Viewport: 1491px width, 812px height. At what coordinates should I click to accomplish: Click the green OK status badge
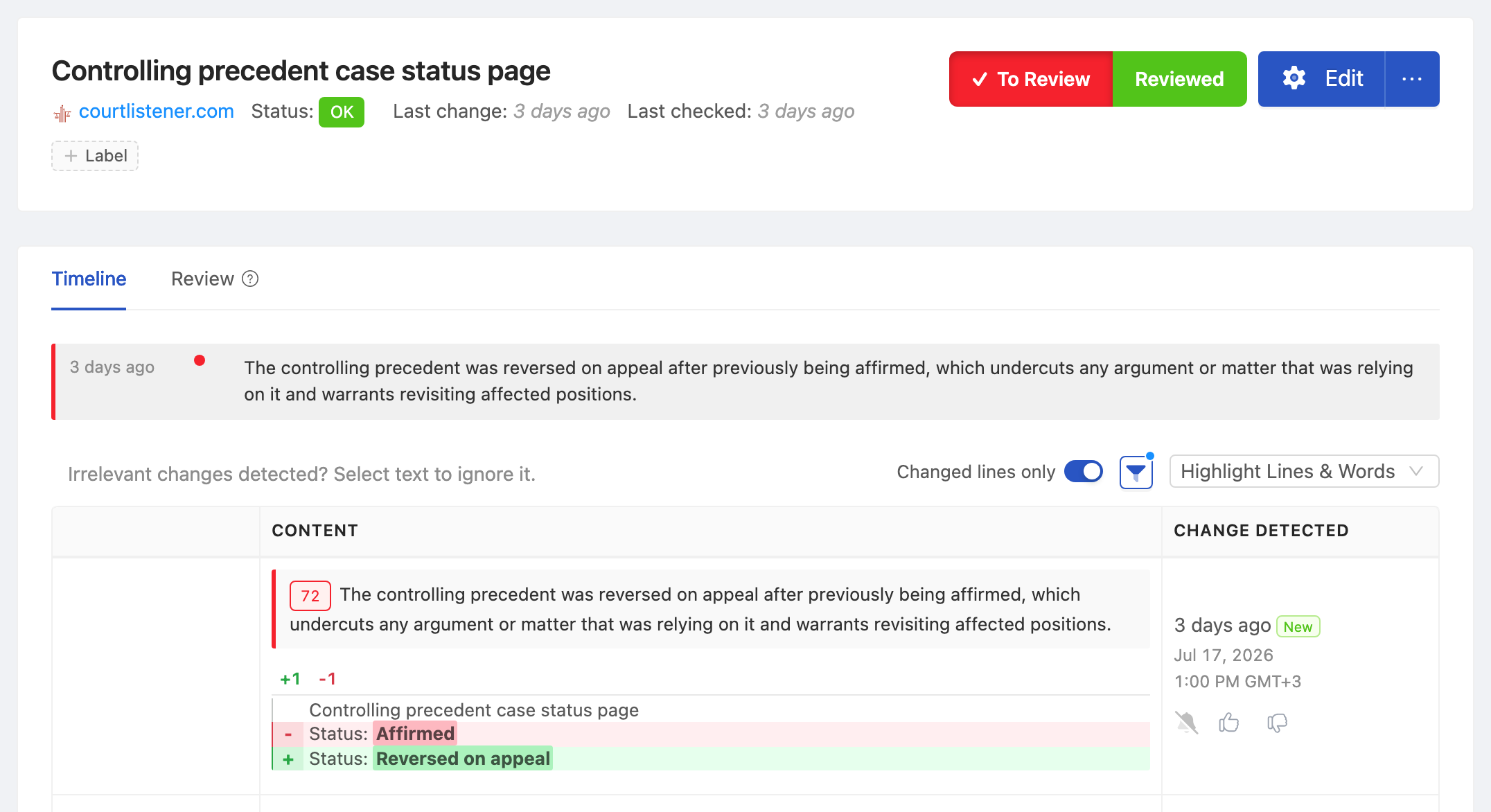pos(342,112)
